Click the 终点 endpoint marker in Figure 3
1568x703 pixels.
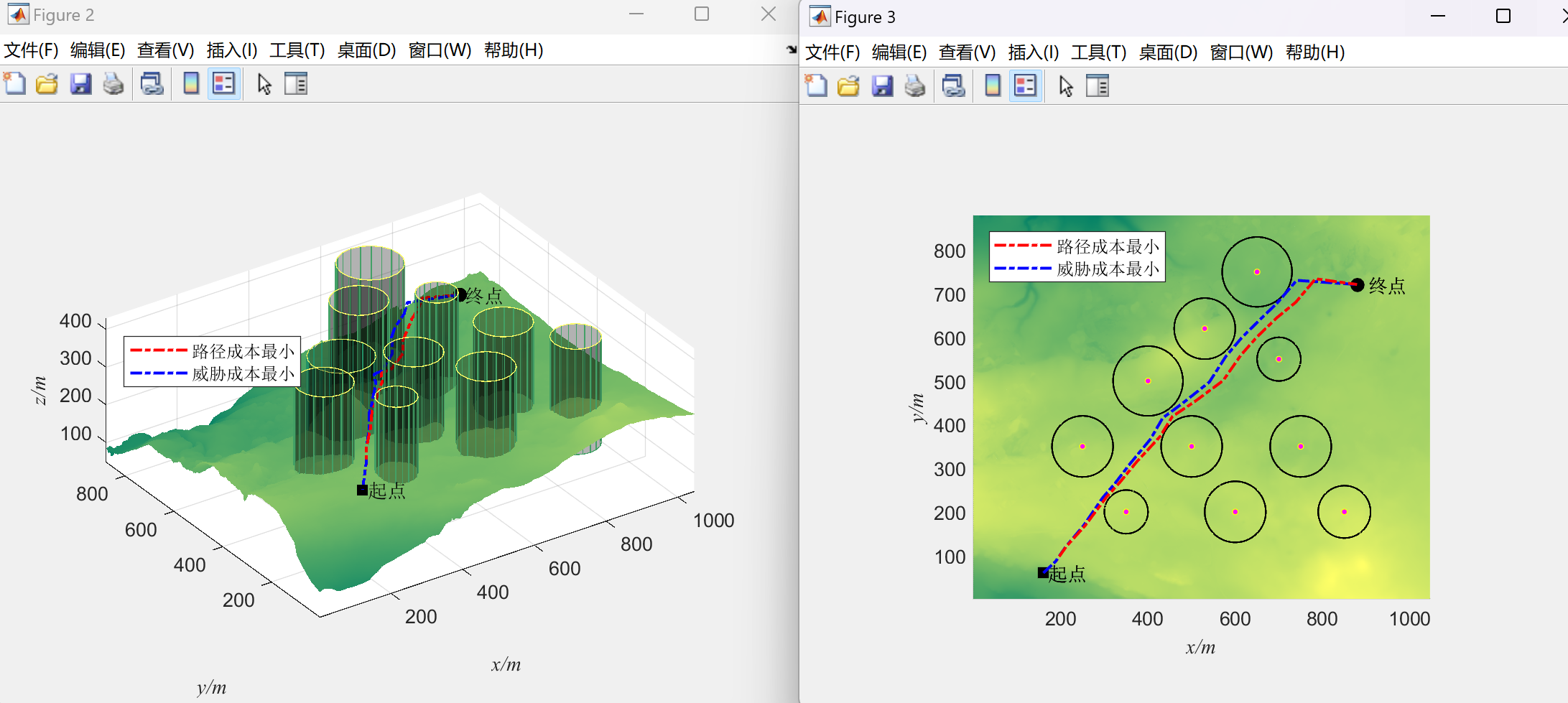1357,285
